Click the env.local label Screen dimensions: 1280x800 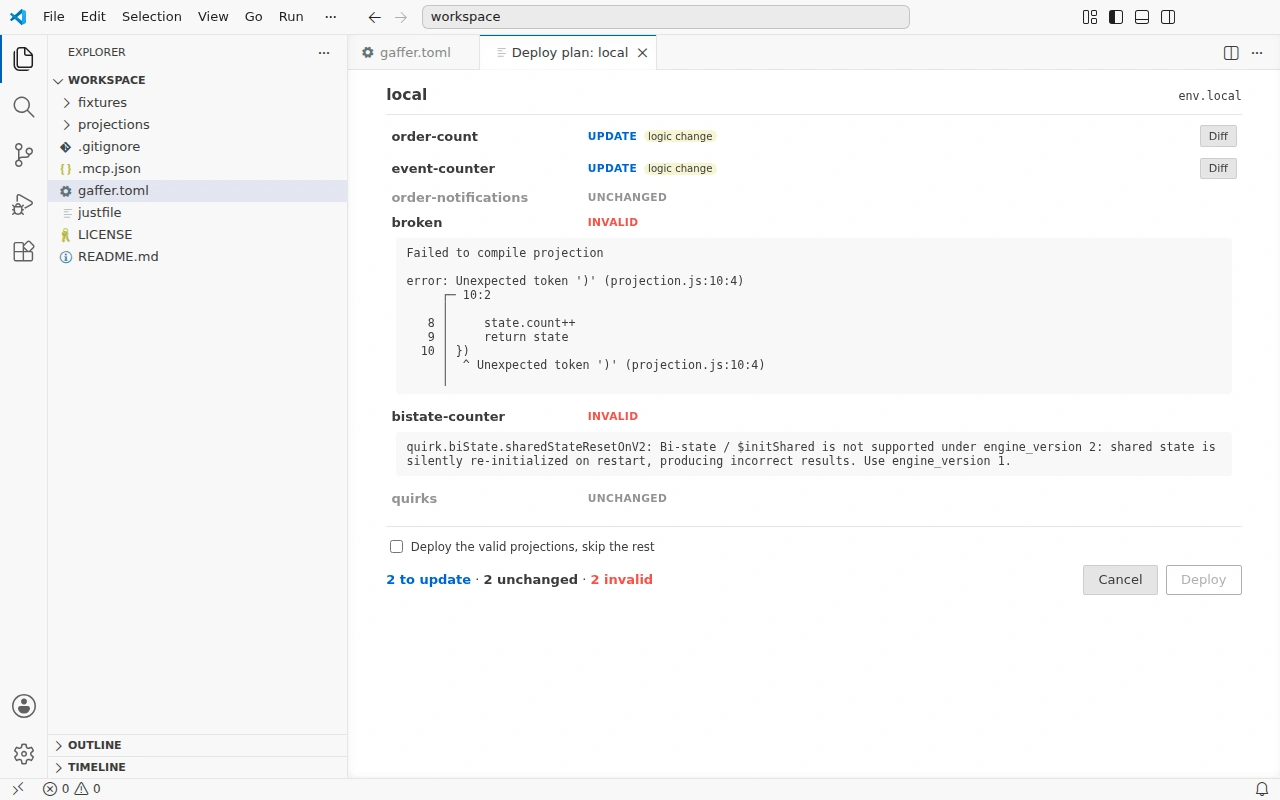[x=1210, y=96]
